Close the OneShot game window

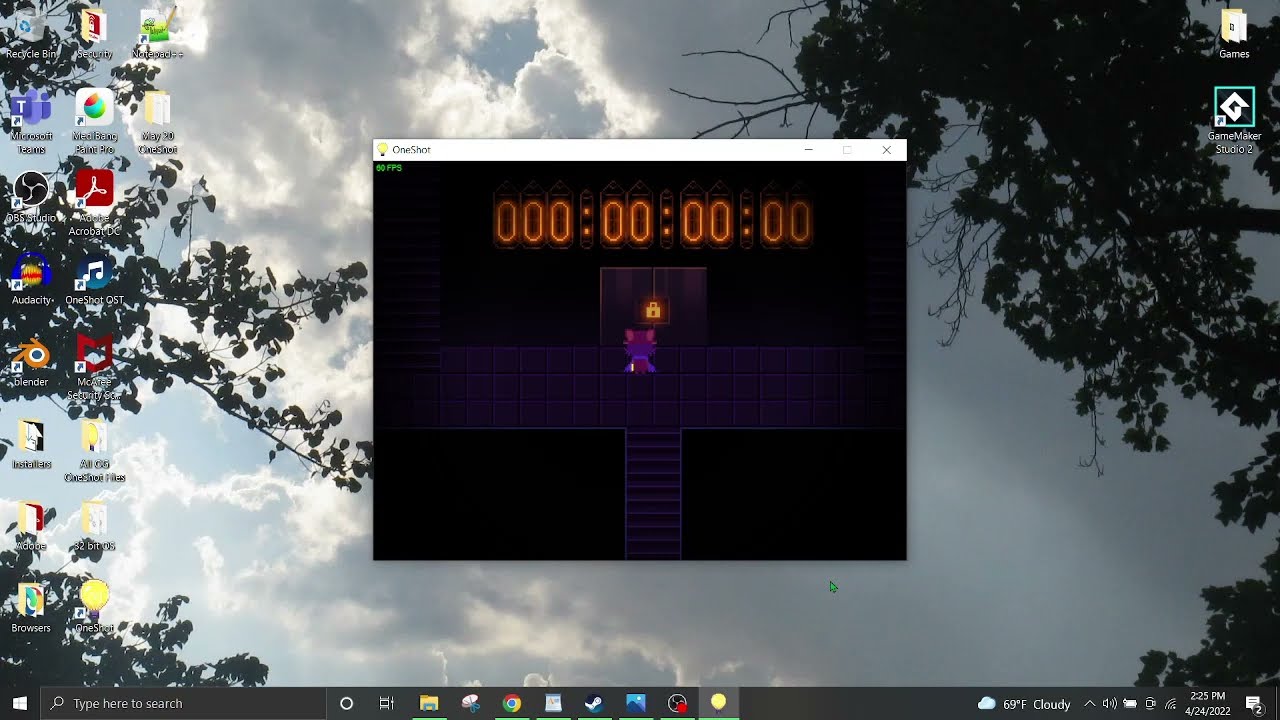[886, 150]
